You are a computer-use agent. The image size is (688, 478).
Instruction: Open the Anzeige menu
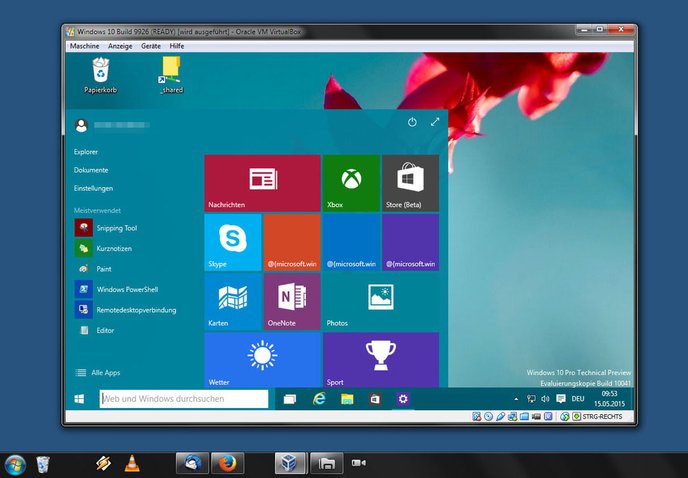coord(120,46)
